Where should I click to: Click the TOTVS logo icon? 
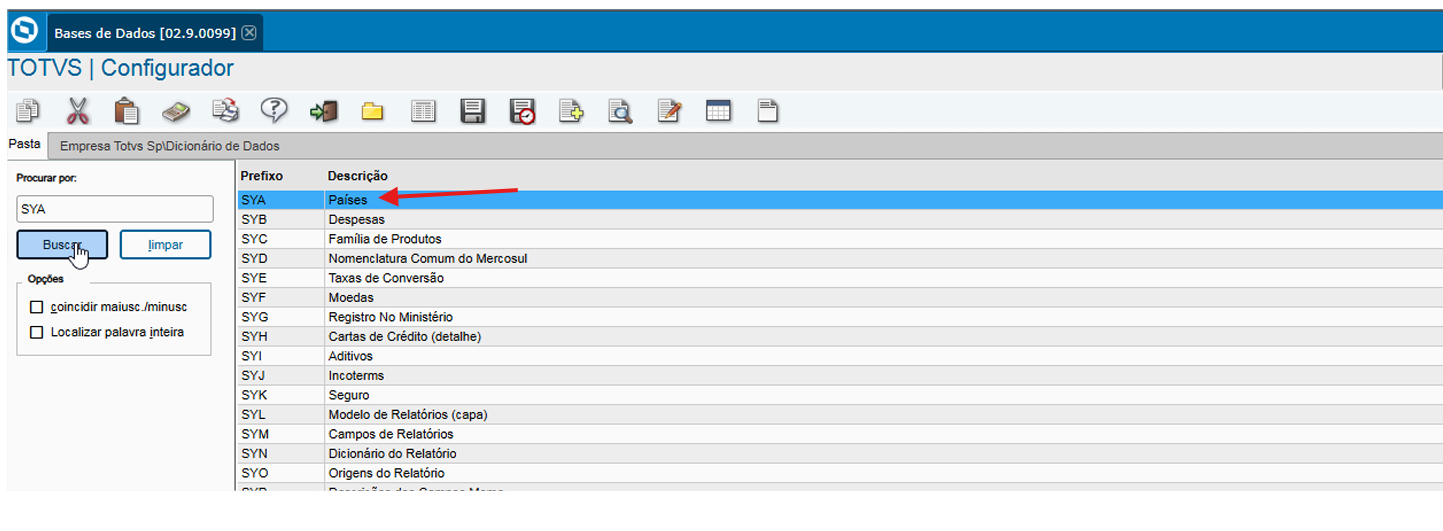coord(23,31)
